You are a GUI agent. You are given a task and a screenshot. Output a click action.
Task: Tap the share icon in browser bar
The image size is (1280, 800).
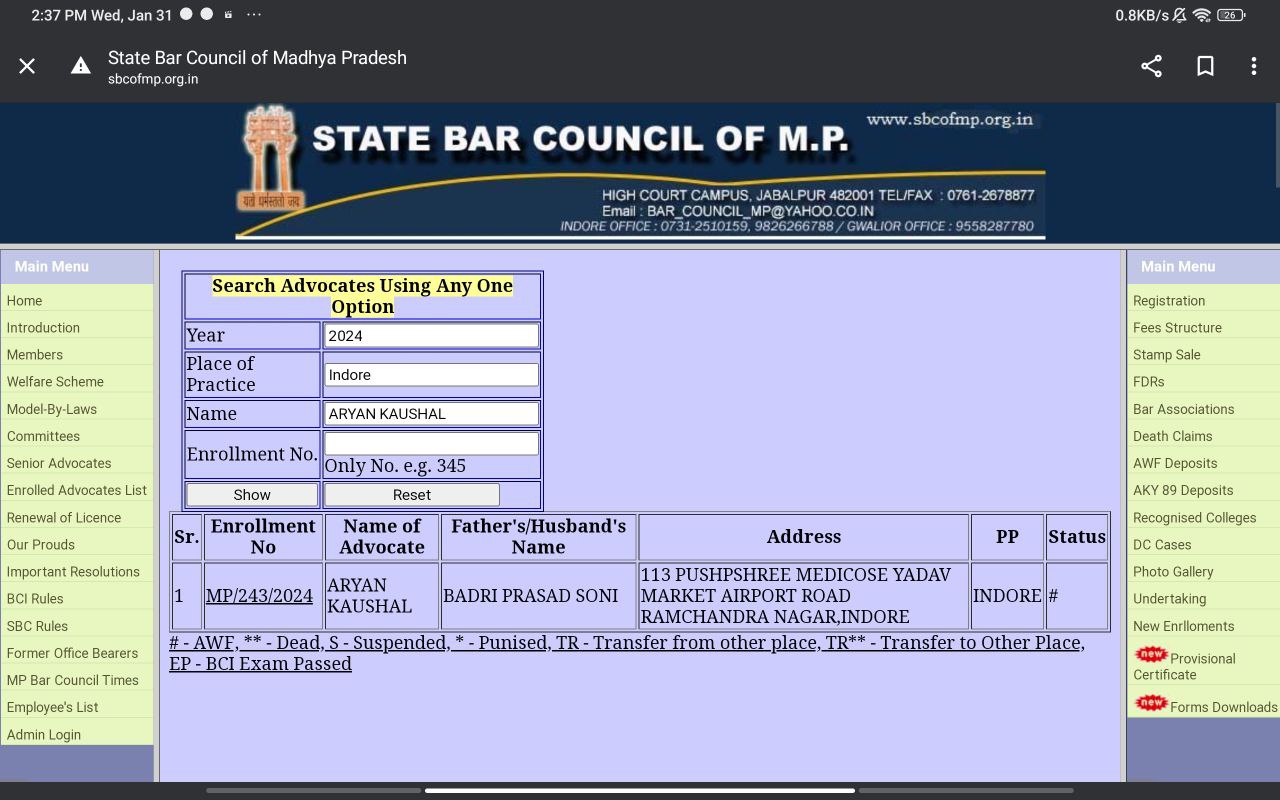[x=1151, y=66]
